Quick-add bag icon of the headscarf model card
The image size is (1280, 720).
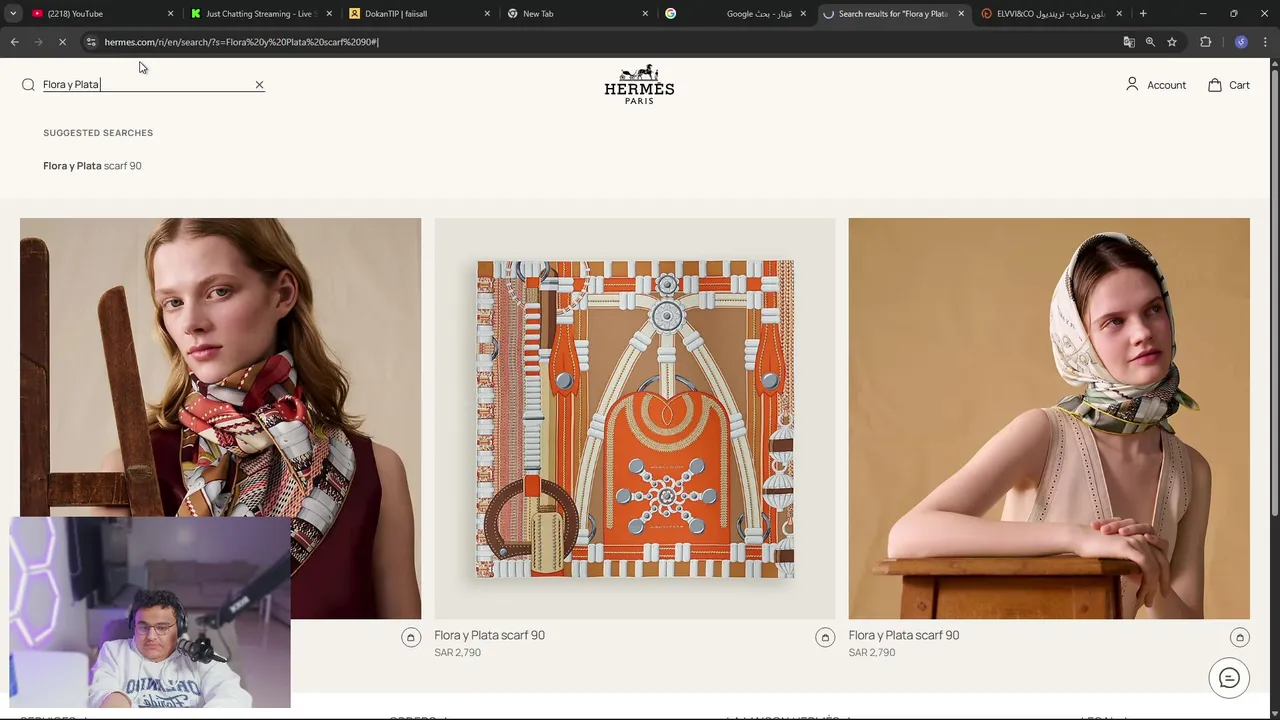tap(1239, 637)
